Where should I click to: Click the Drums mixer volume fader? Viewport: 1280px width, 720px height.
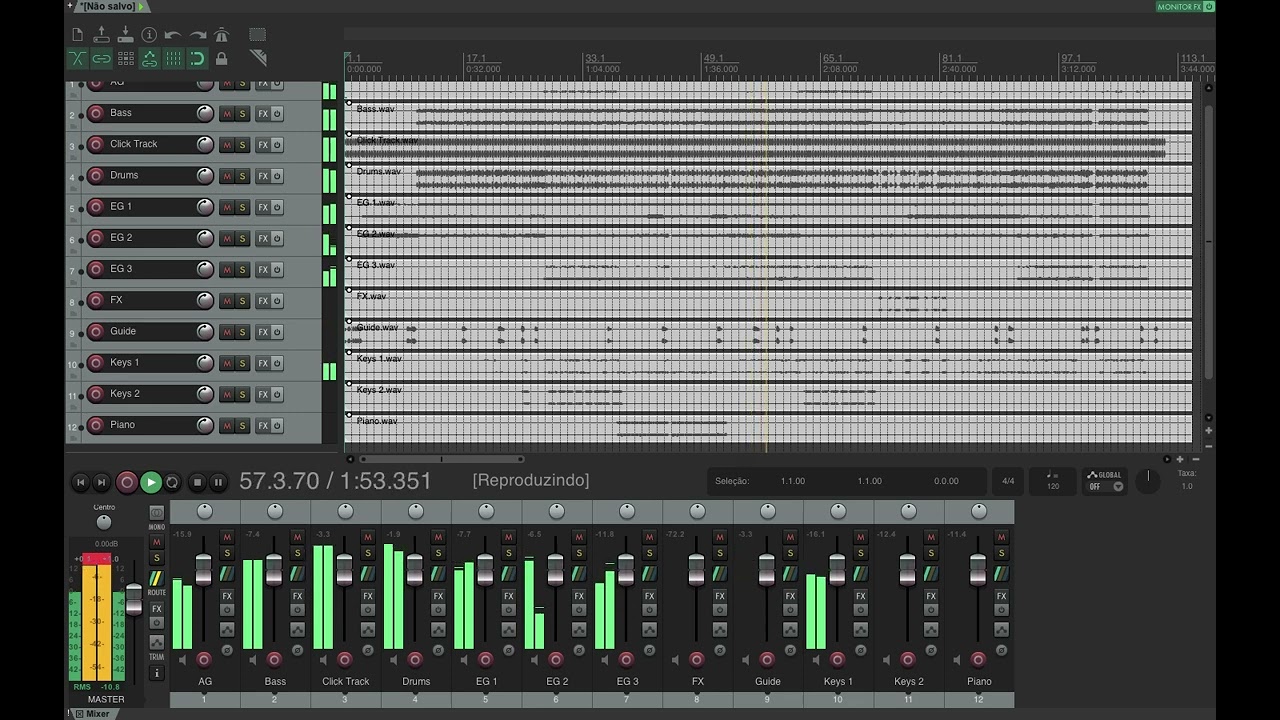[x=414, y=570]
